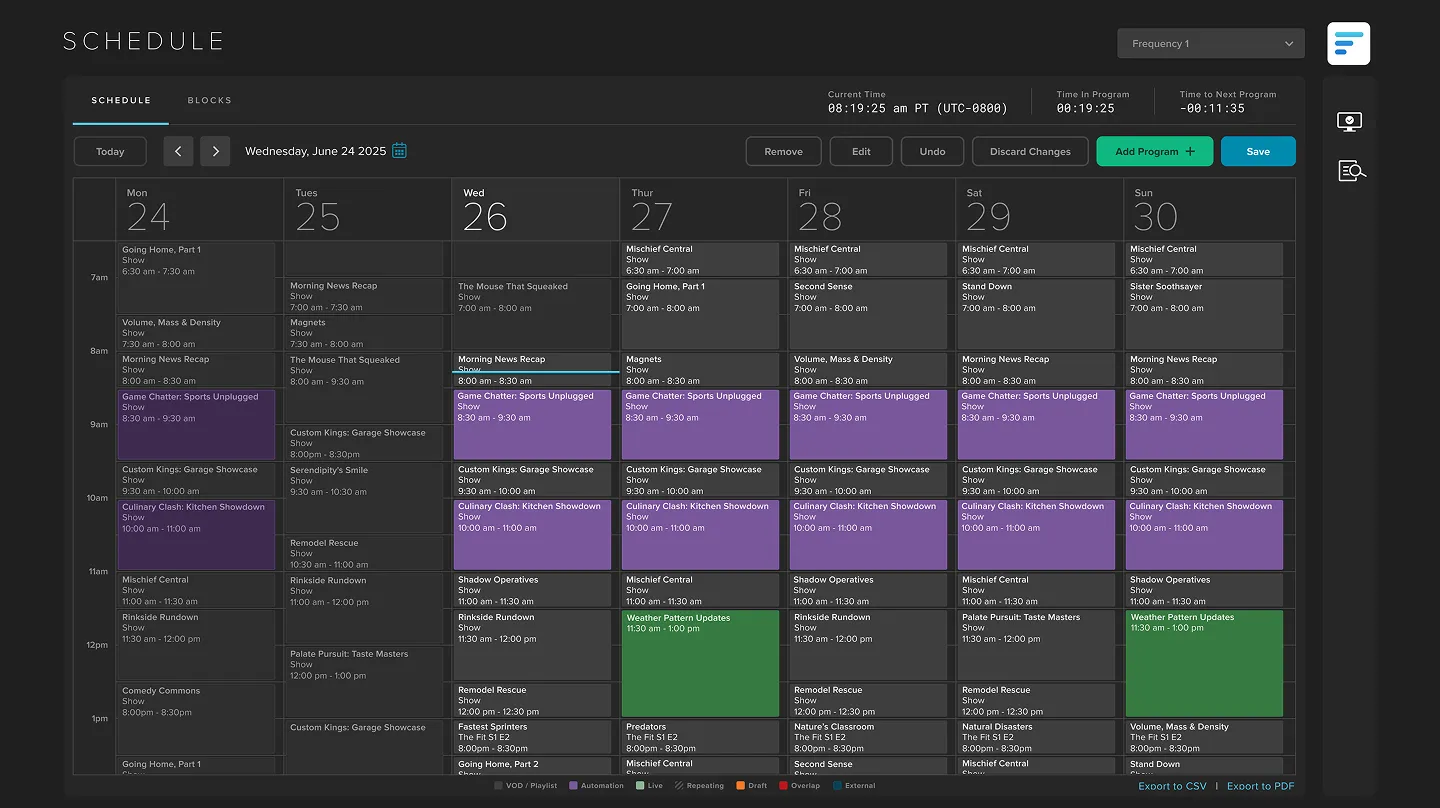Select Thursday's Going Home, Part 1 program
Image resolution: width=1440 pixels, height=808 pixels.
tap(700, 314)
